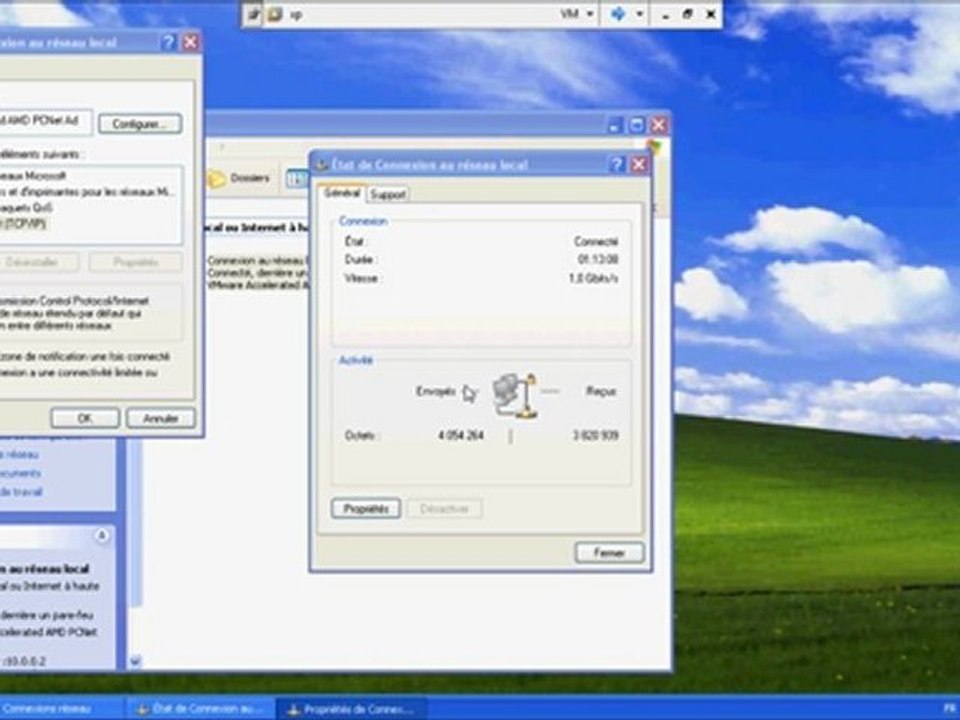Select the 'imprimantes pour les réseaux' list item
This screenshot has height=720, width=960.
(88, 192)
